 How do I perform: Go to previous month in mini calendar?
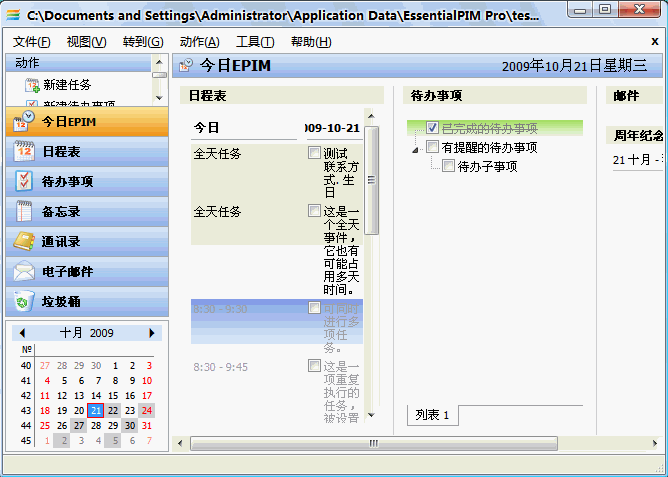tap(23, 333)
